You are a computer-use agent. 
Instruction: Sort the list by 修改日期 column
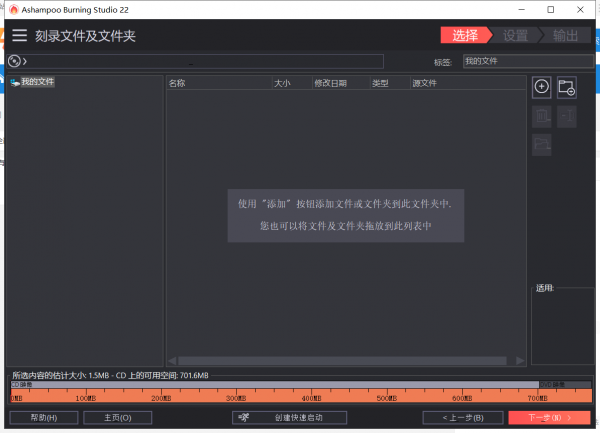click(329, 83)
